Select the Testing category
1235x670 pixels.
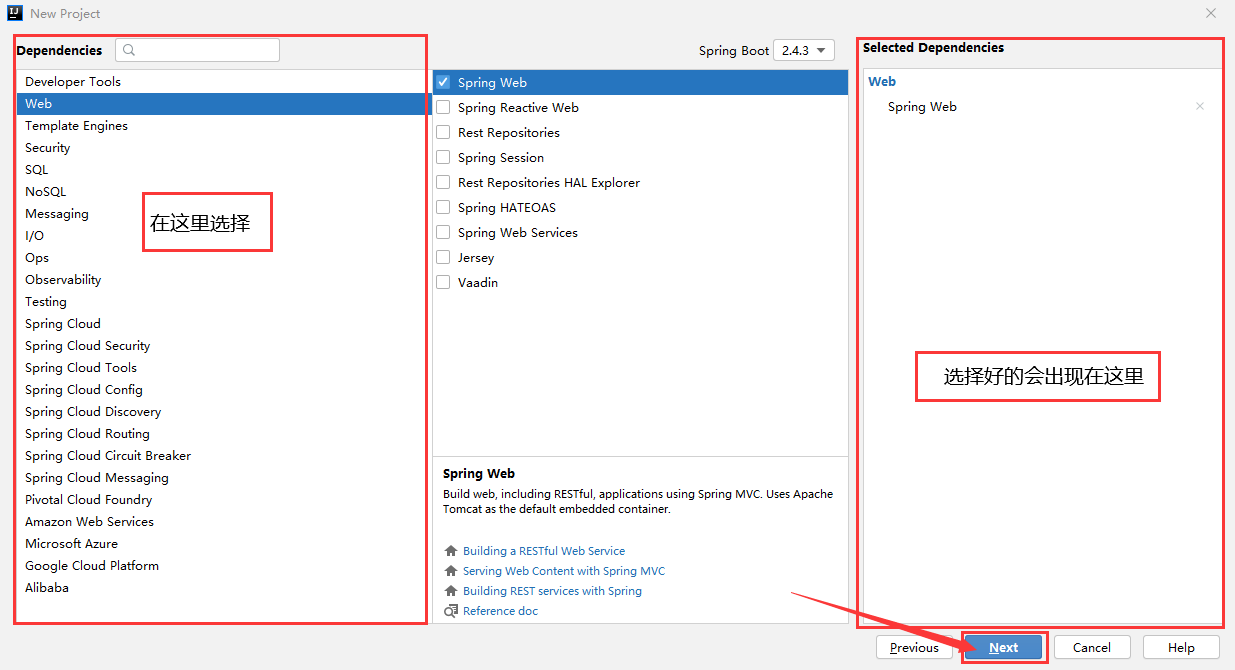(x=222, y=302)
